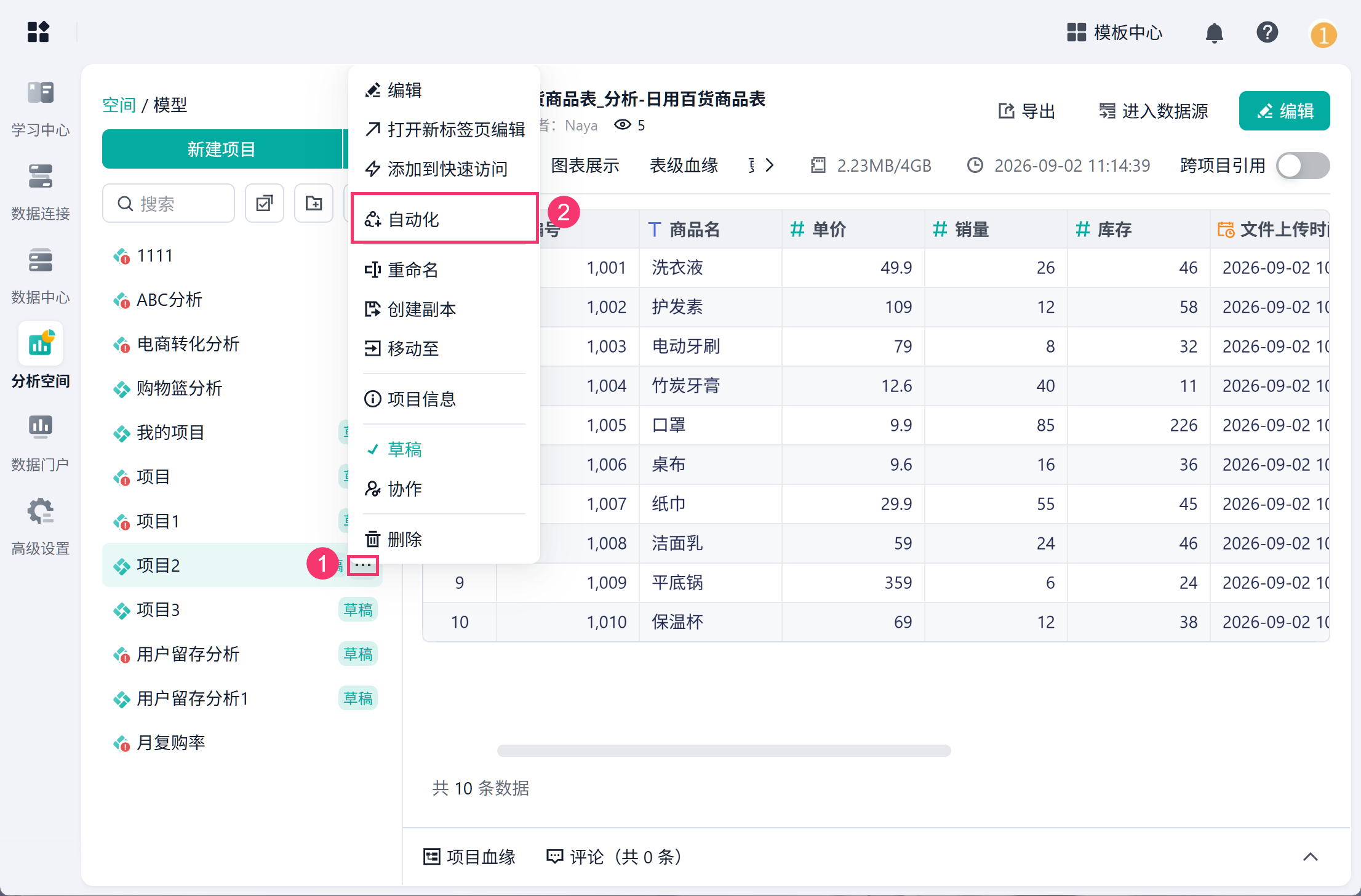Click the 搜索 search field
The image size is (1361, 896).
coord(169,203)
